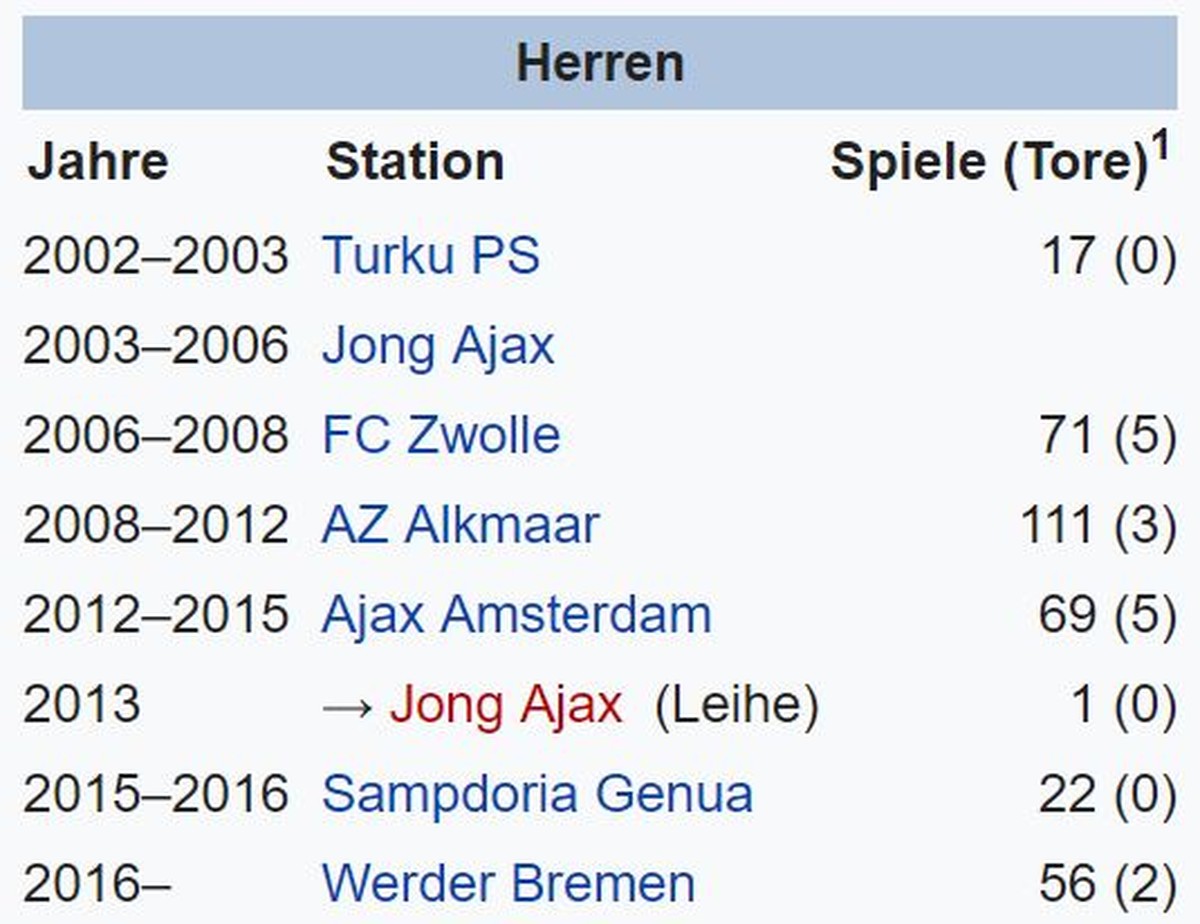The width and height of the screenshot is (1200, 924).
Task: Open the AZ Alkmaar club link
Action: click(460, 526)
